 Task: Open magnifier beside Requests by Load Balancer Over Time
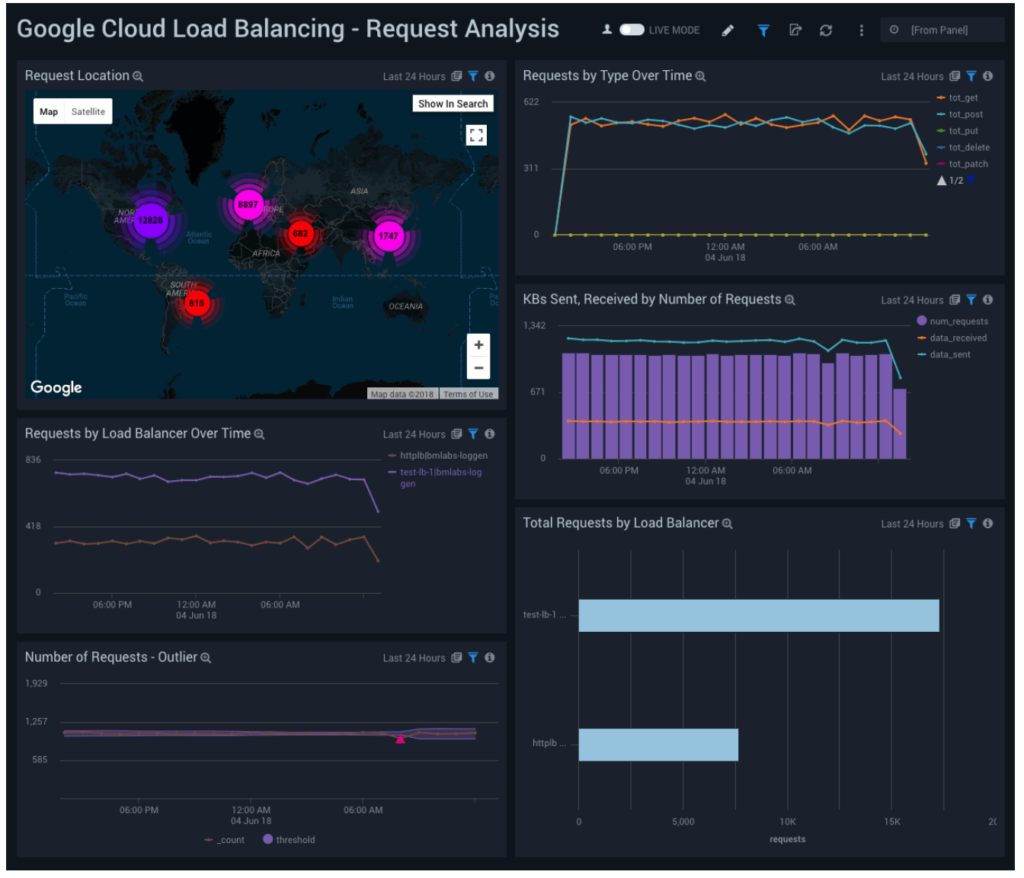click(x=259, y=434)
